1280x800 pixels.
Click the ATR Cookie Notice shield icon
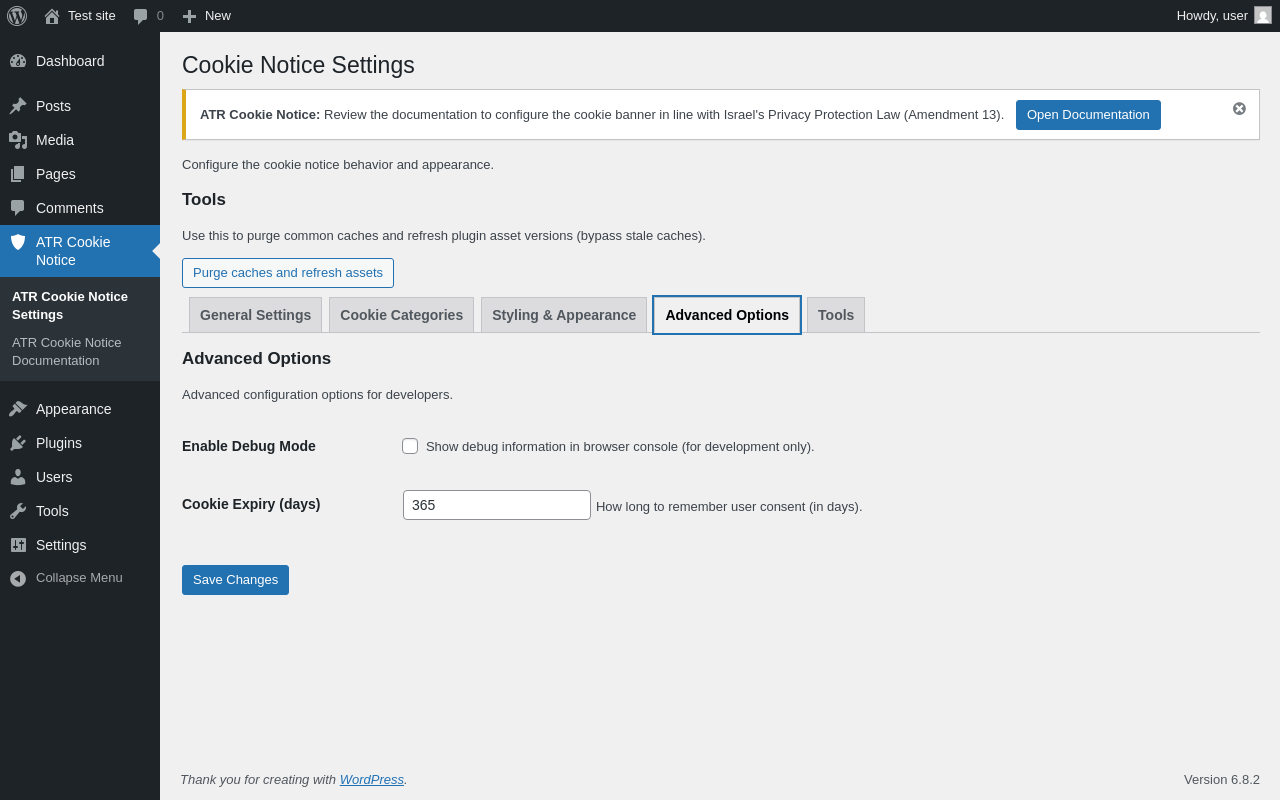tap(18, 242)
